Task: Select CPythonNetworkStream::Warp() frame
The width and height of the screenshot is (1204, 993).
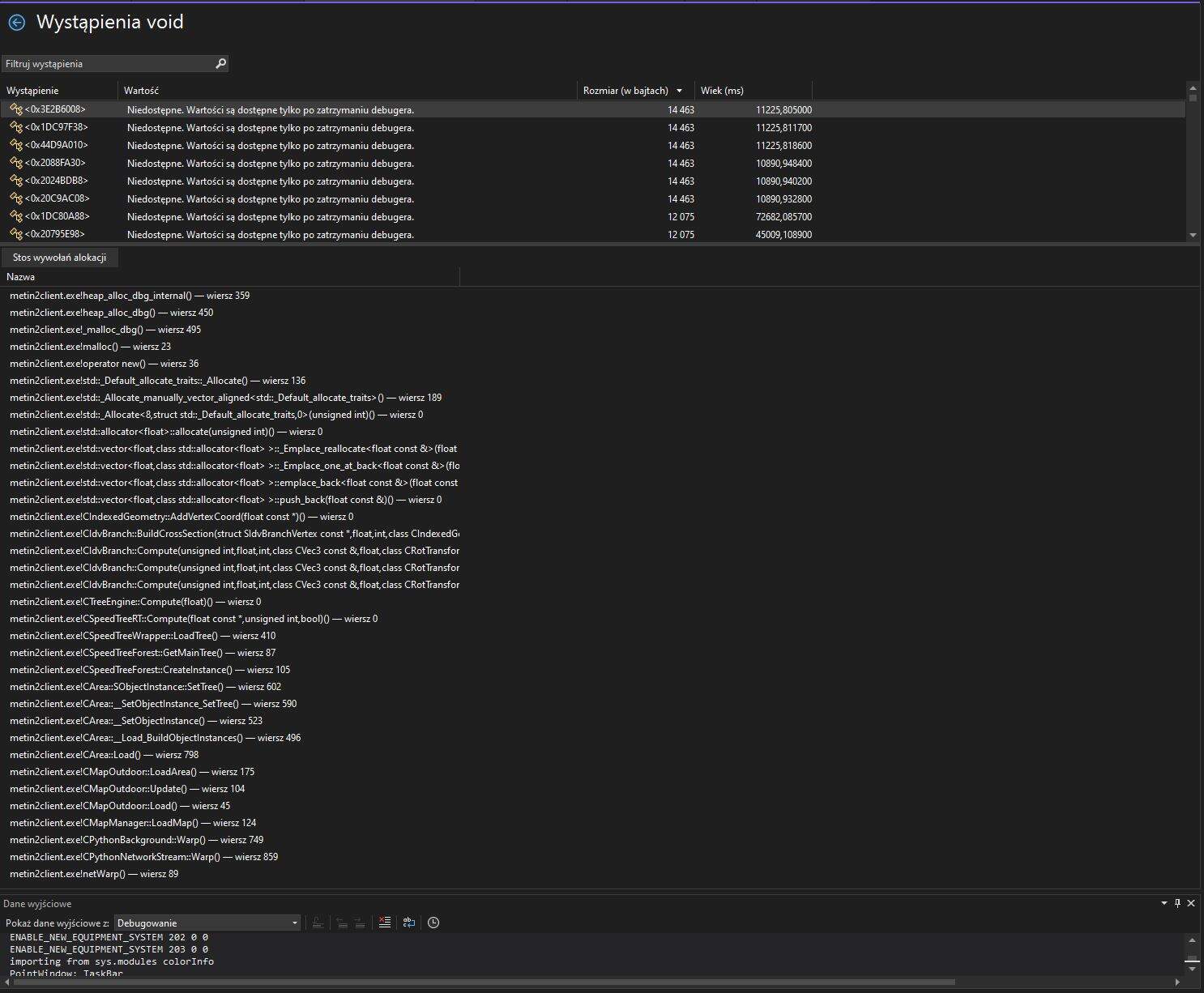Action: 144,857
